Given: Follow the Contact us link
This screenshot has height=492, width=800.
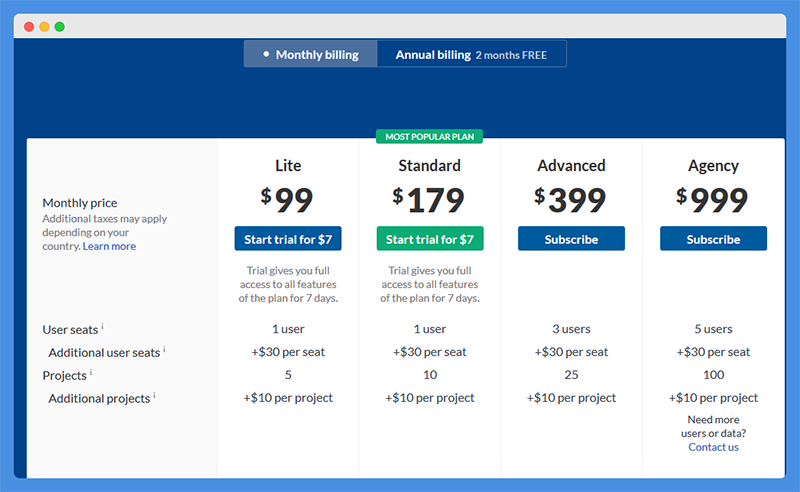Looking at the screenshot, I should [713, 447].
